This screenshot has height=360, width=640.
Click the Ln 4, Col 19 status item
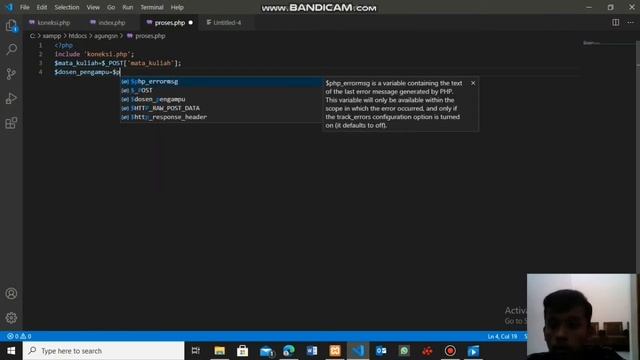pos(502,337)
